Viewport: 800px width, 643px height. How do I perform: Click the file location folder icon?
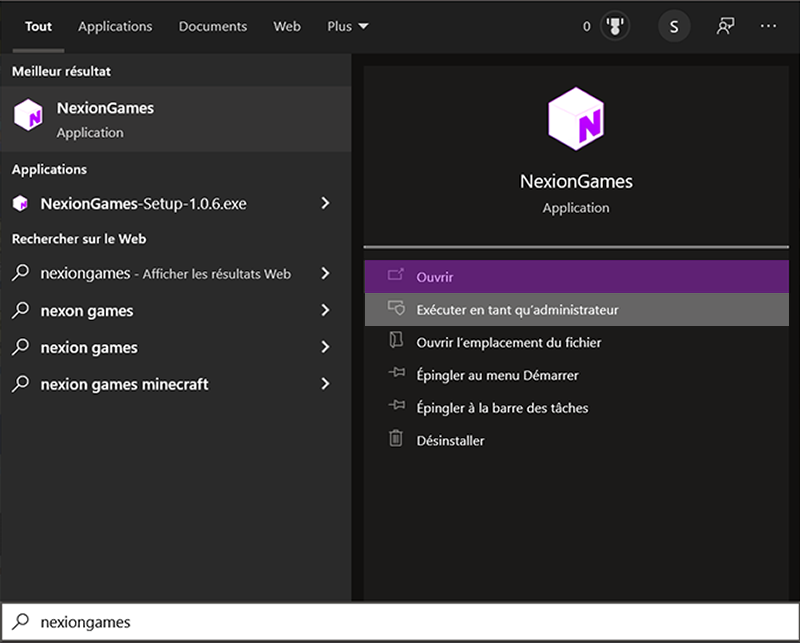(396, 340)
